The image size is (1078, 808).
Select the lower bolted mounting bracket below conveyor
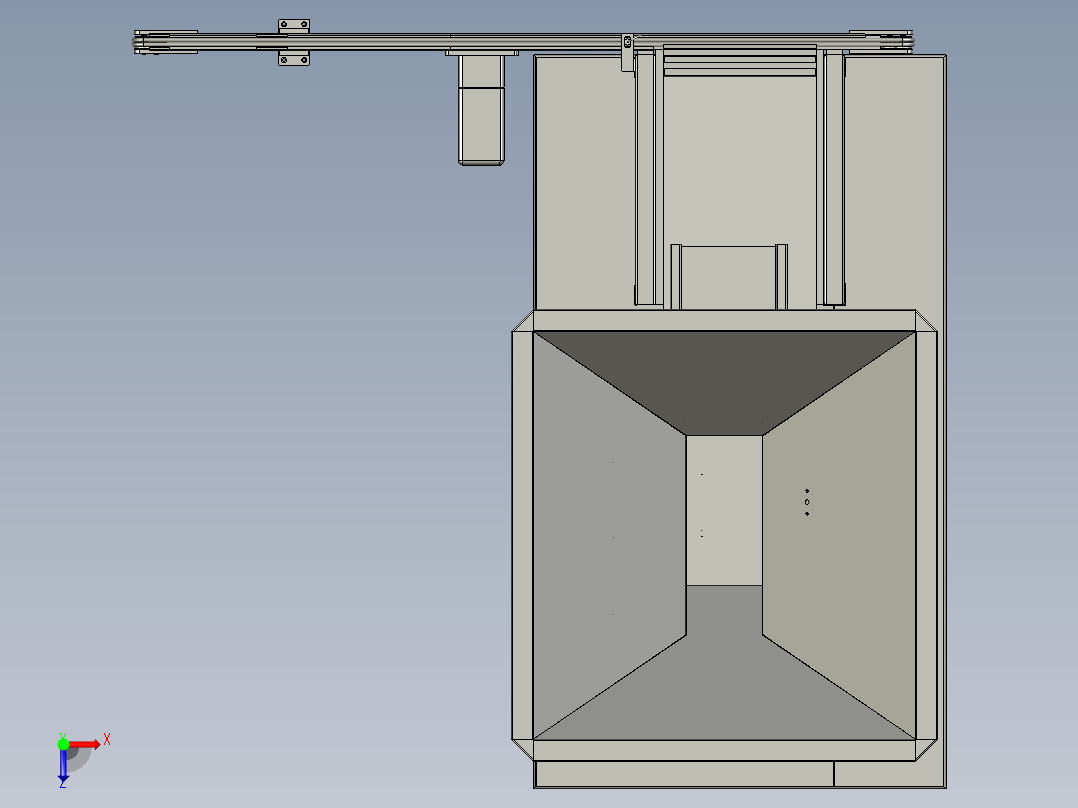[x=294, y=59]
